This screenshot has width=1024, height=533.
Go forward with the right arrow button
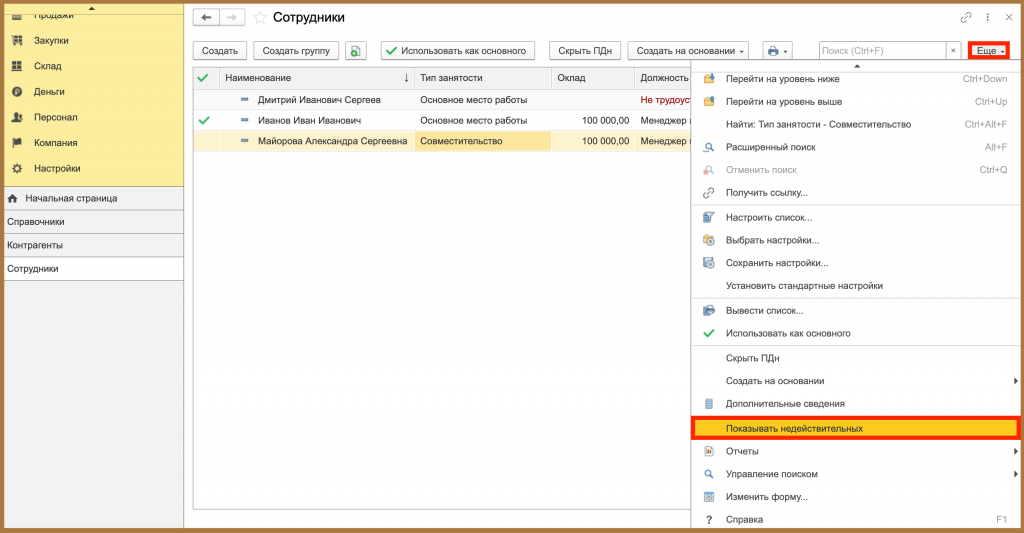click(232, 18)
